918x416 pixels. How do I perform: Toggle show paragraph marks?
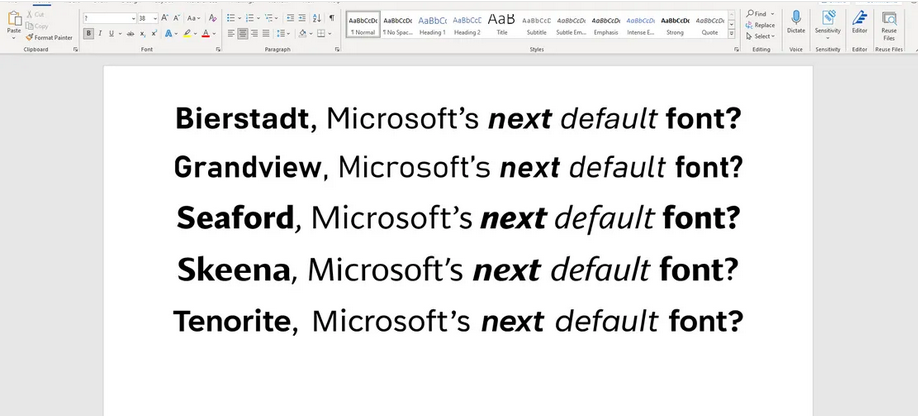tap(331, 18)
